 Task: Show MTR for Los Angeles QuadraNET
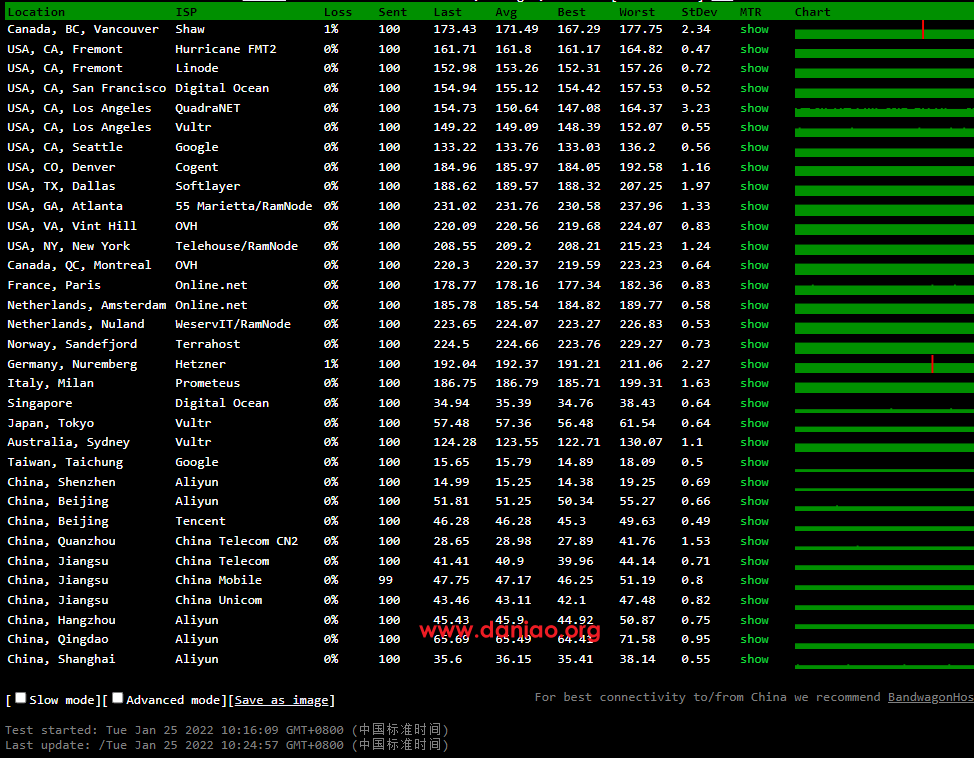[754, 108]
